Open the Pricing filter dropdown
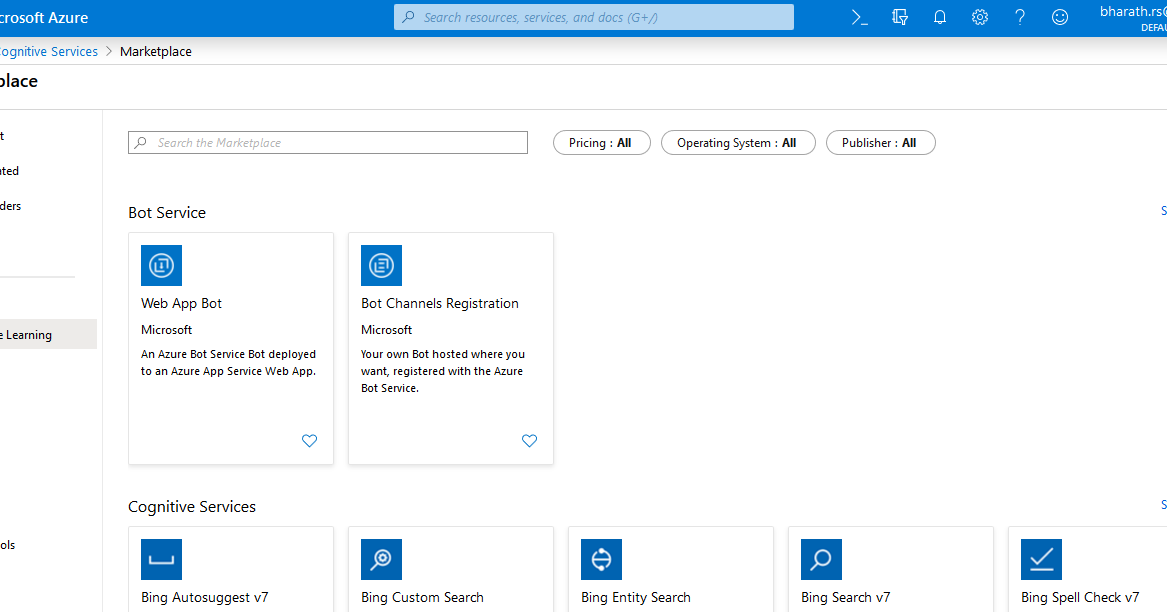 click(601, 142)
